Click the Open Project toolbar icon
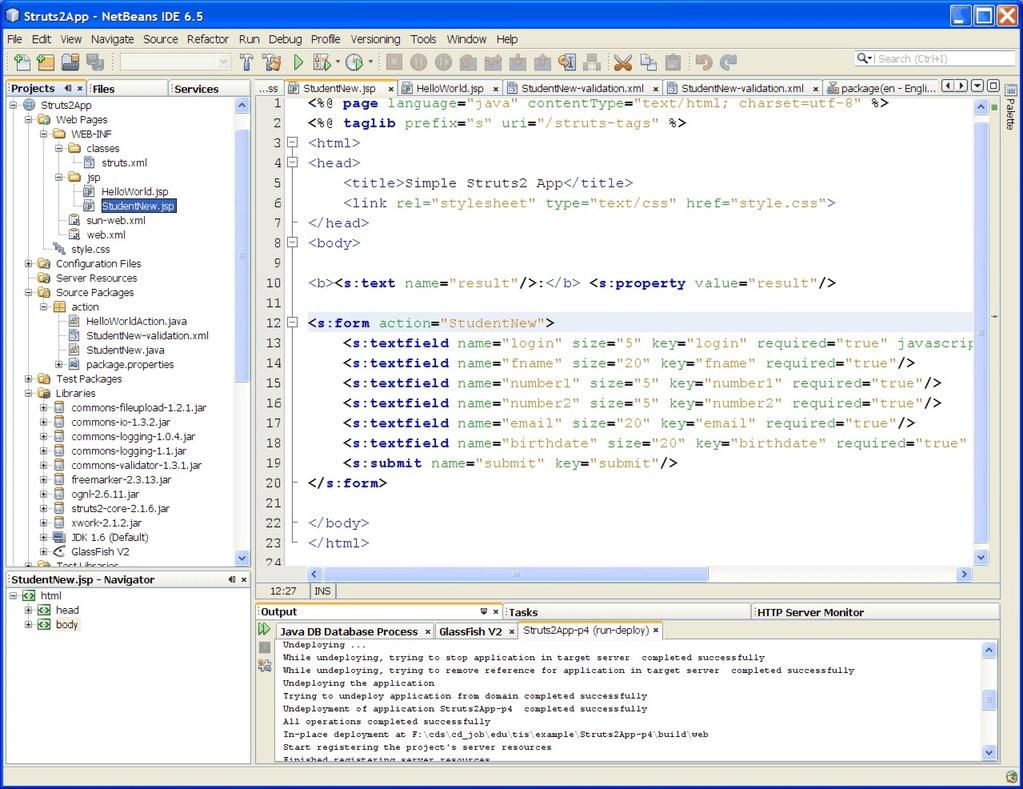Viewport: 1023px width, 789px height. click(70, 62)
